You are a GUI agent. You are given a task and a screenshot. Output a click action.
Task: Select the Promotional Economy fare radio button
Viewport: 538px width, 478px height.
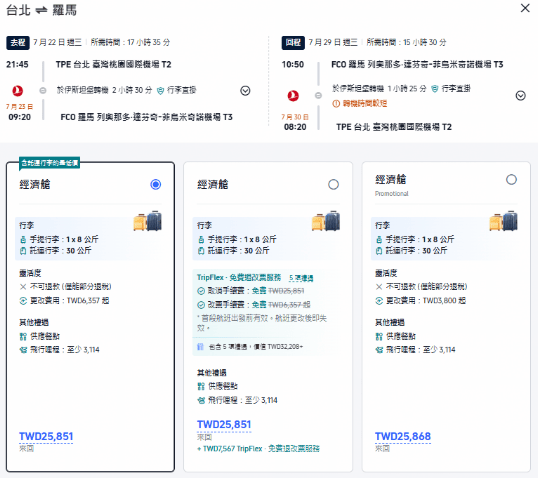511,179
